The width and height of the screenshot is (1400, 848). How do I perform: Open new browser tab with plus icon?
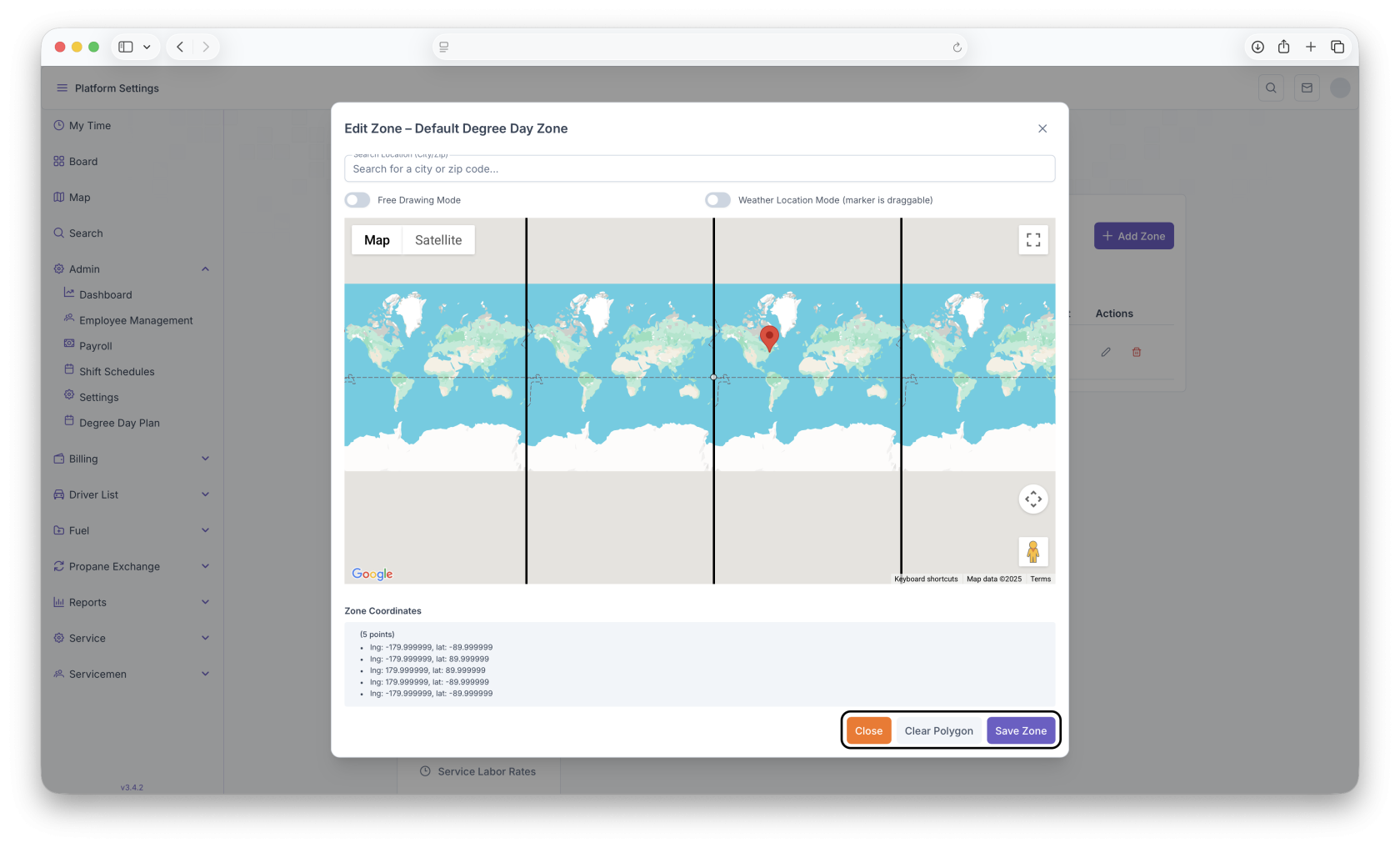click(1310, 47)
